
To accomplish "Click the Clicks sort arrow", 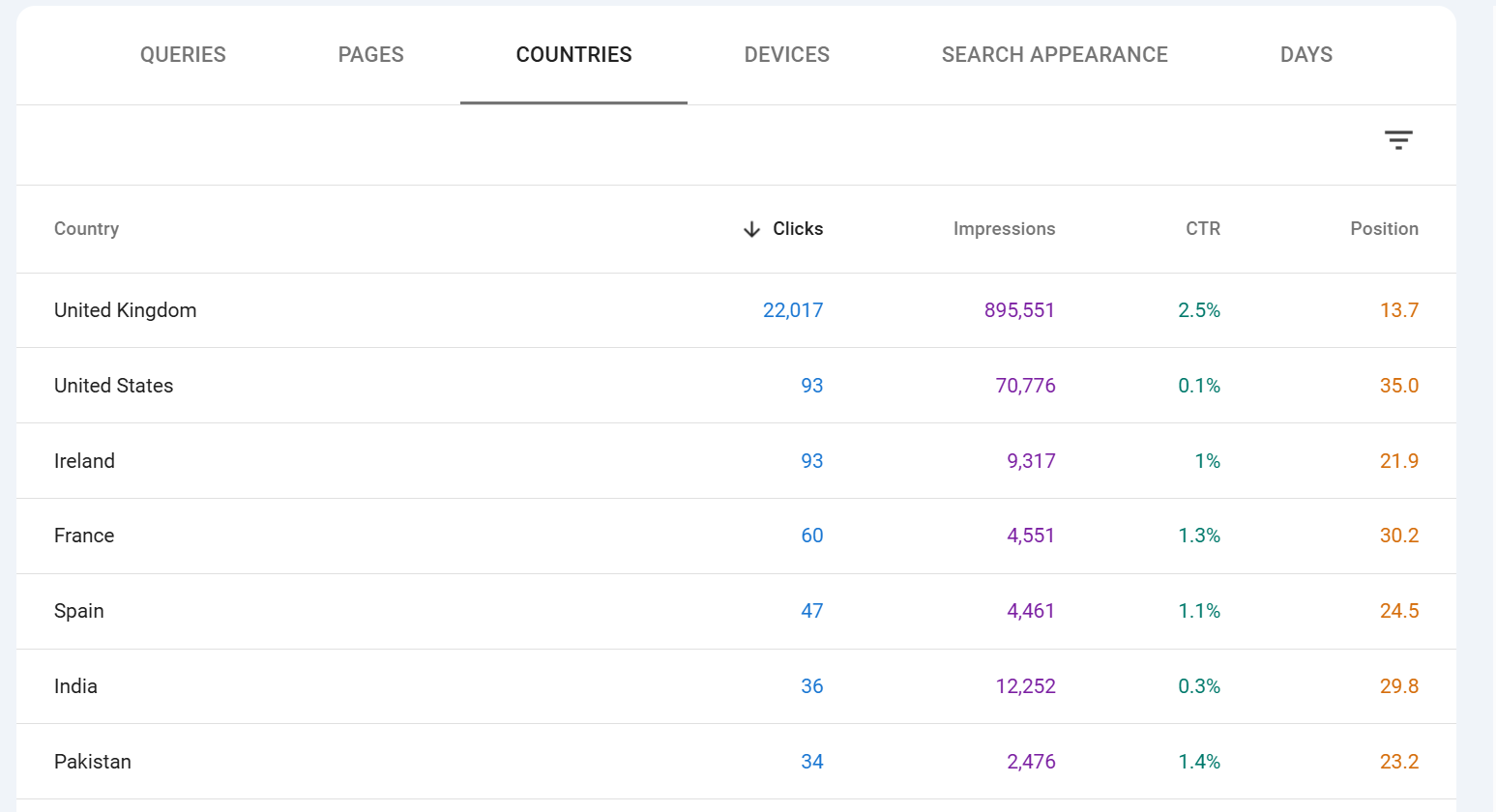I will coord(751,229).
